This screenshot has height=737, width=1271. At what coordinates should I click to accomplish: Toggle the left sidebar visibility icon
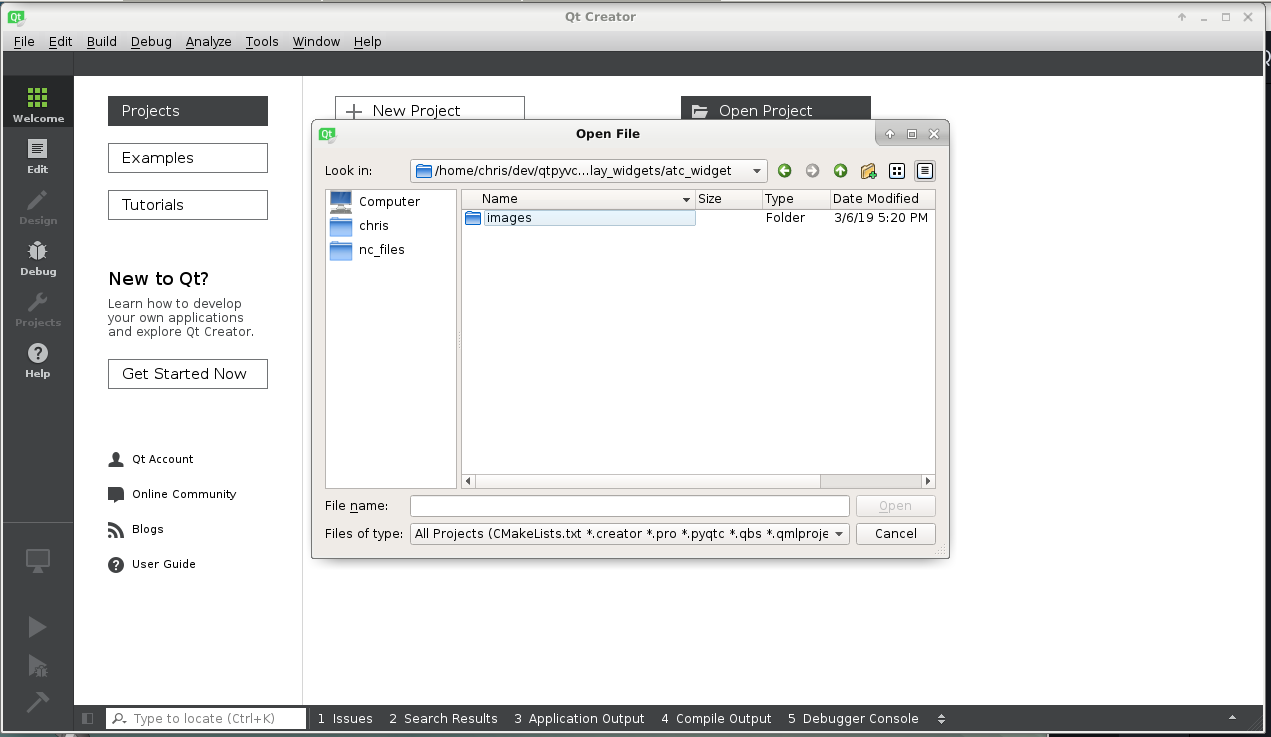(x=88, y=718)
